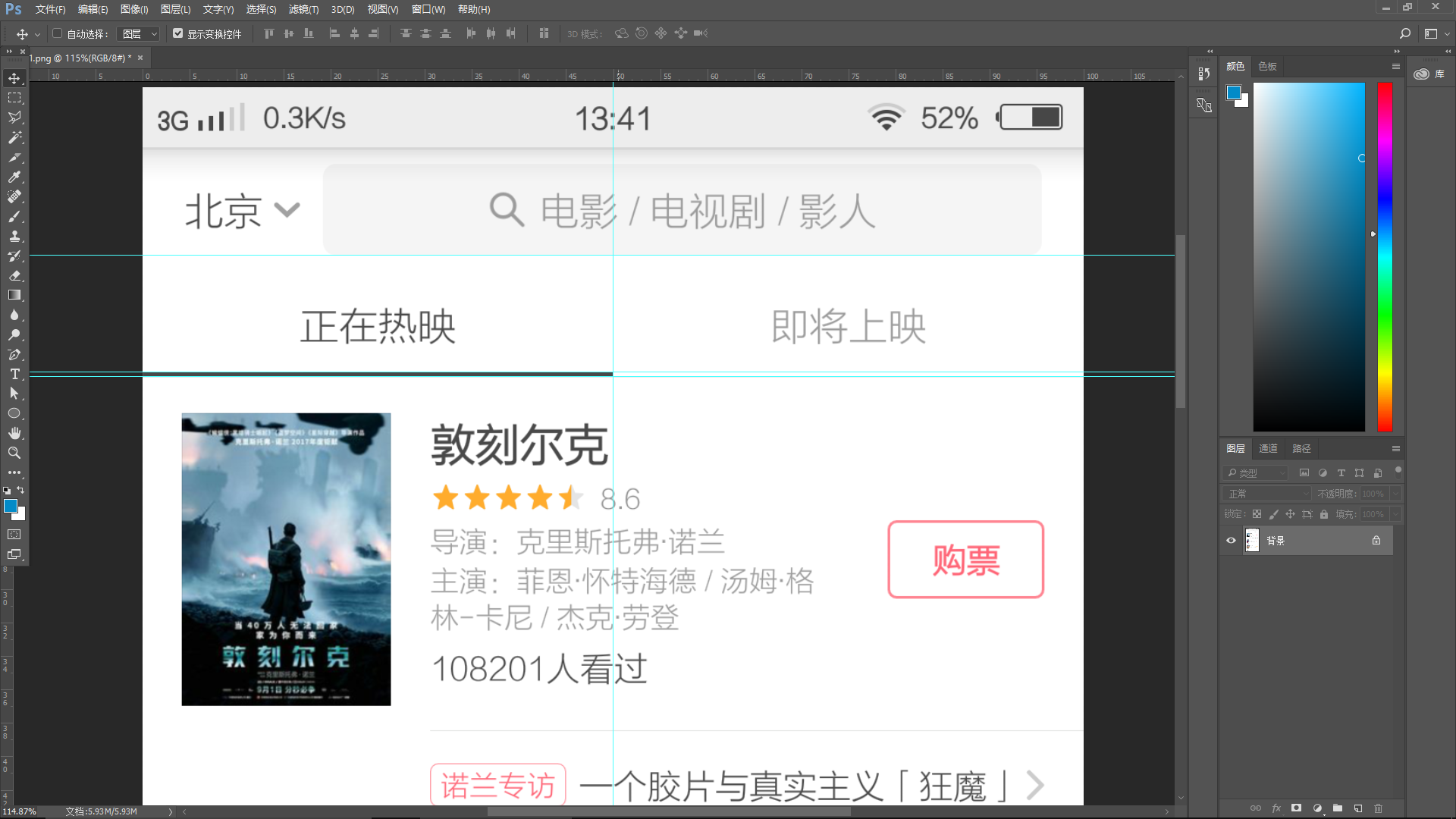Select the Rectangular Marquee tool

click(x=14, y=98)
